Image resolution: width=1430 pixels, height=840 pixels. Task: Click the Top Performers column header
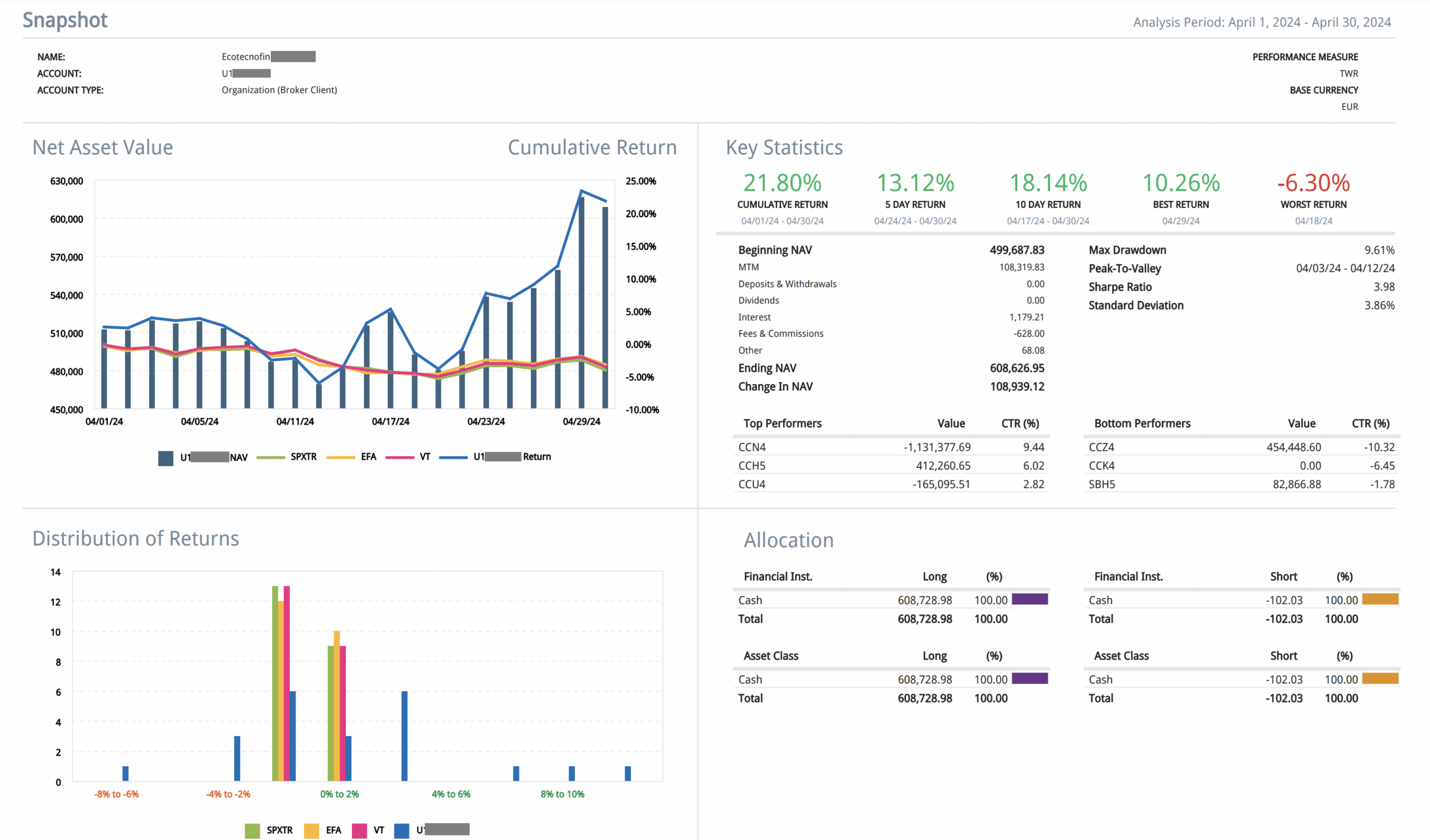[782, 423]
